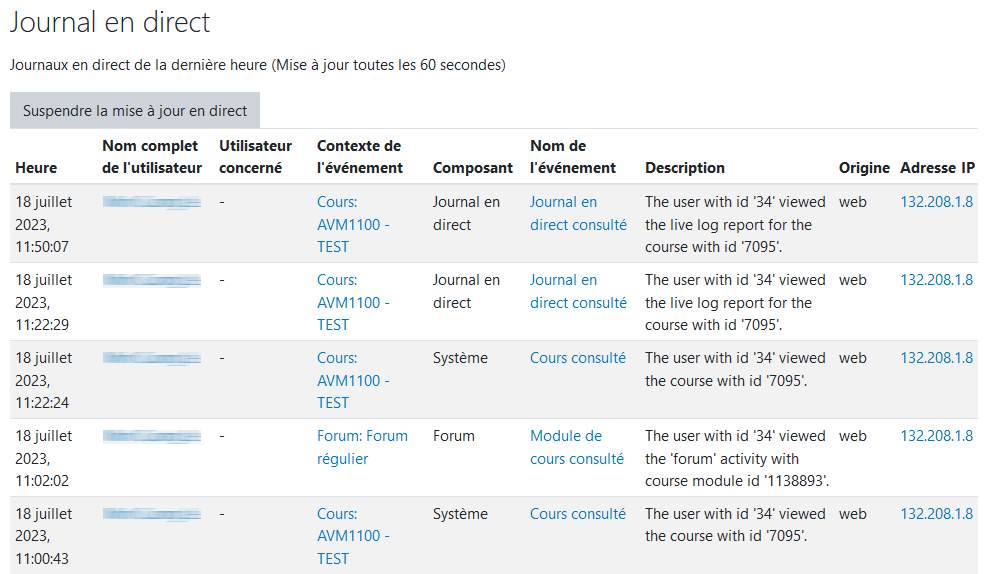The image size is (988, 574).
Task: Open blurred user name link in 11:22:24 row
Action: pos(152,359)
